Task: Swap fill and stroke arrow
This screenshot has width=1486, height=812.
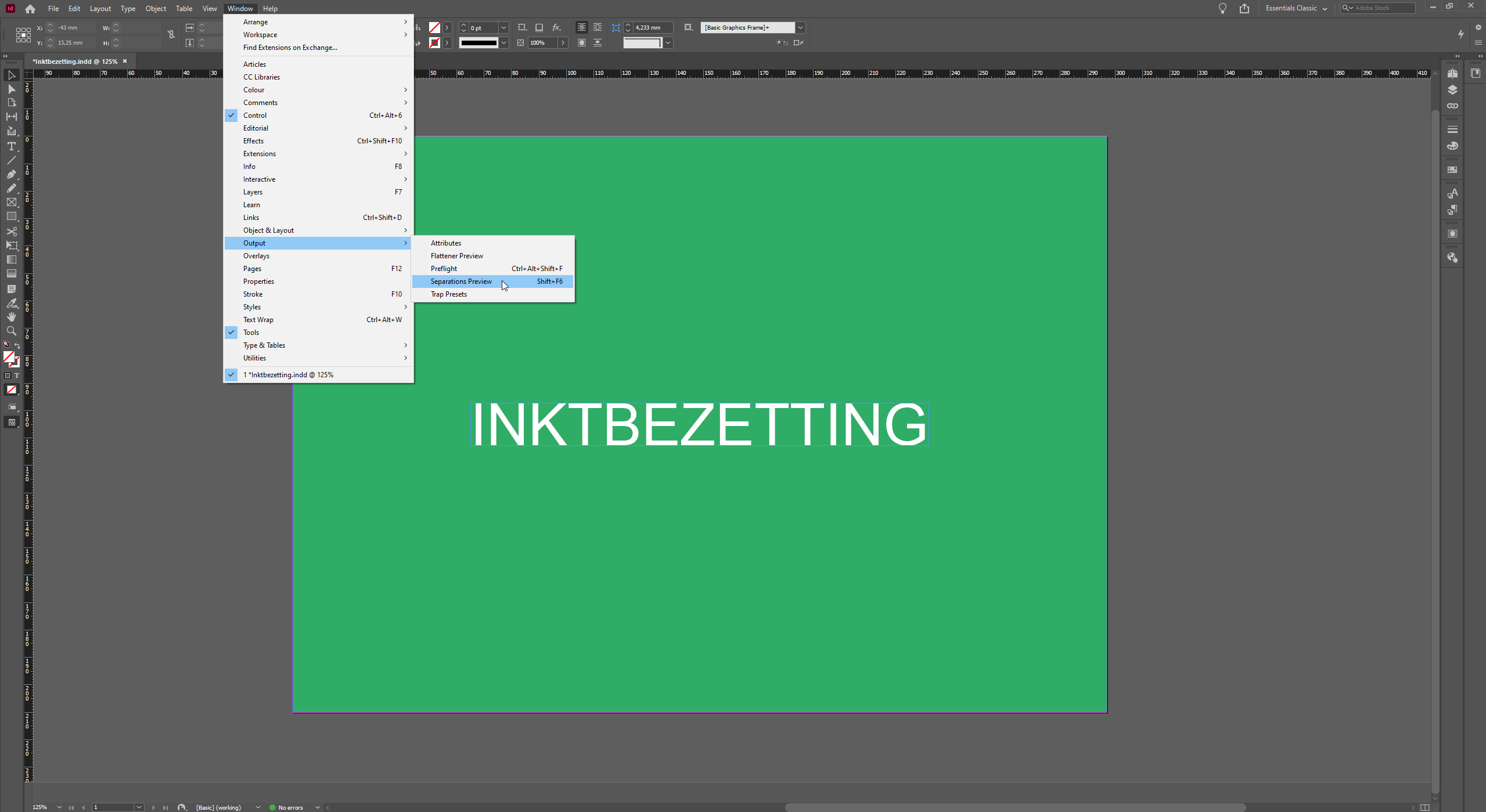Action: click(17, 345)
